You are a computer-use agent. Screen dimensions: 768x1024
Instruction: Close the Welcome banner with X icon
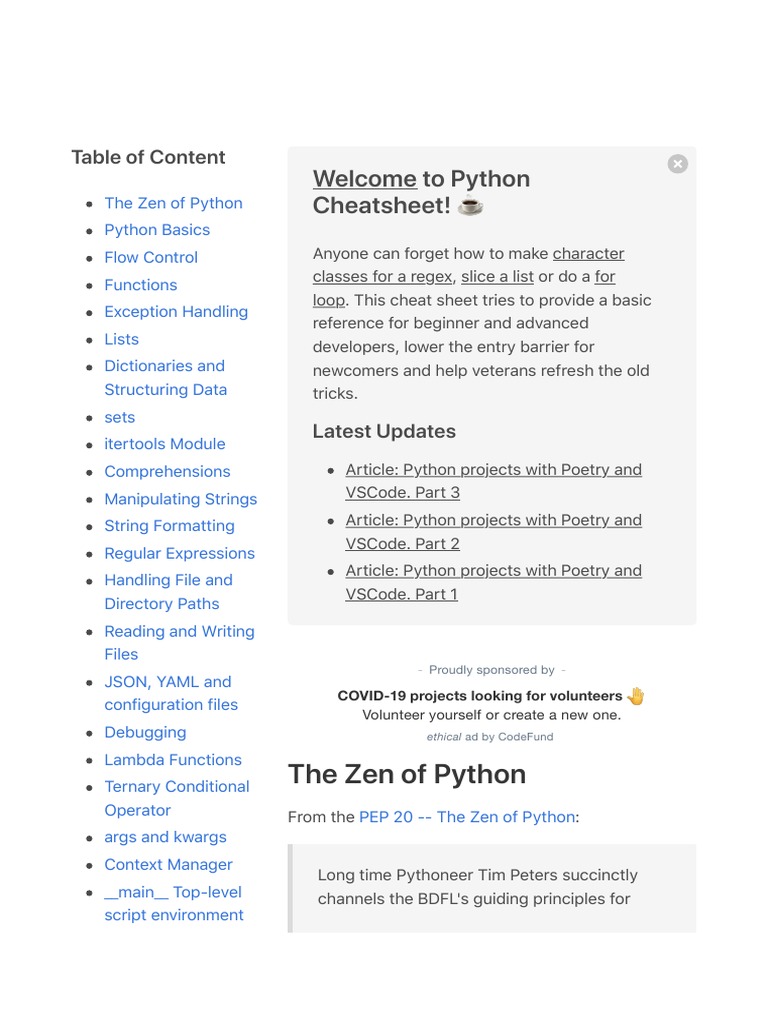click(x=677, y=164)
